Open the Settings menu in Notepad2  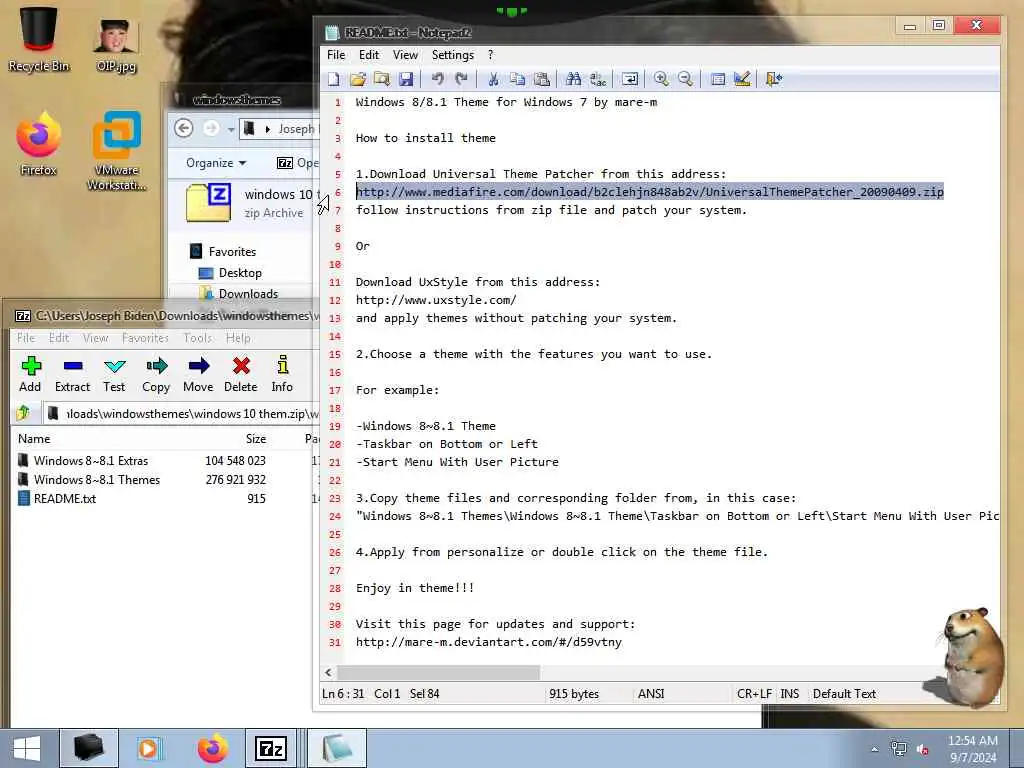tap(453, 55)
